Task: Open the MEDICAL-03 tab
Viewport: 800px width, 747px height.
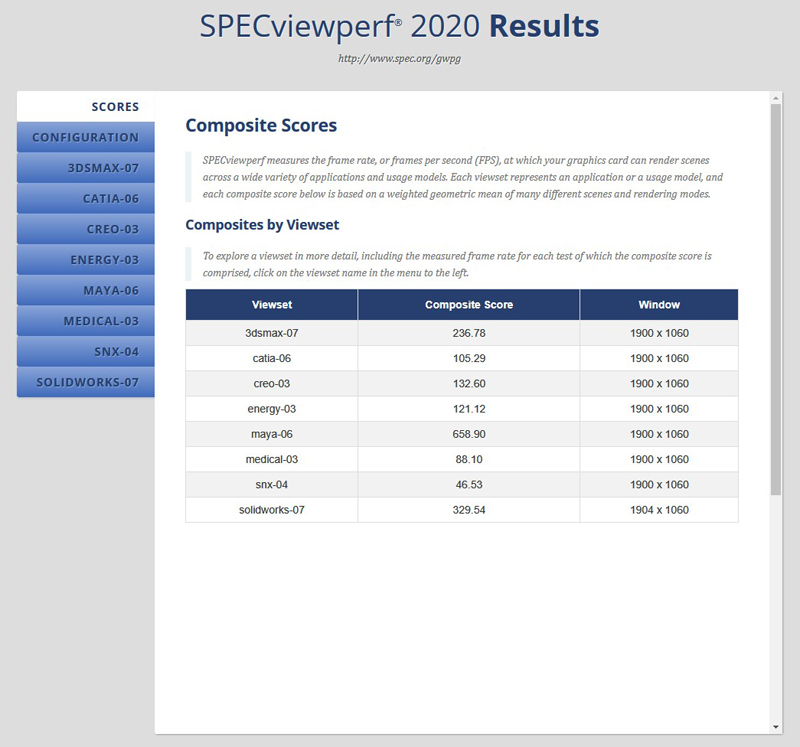Action: coord(86,321)
